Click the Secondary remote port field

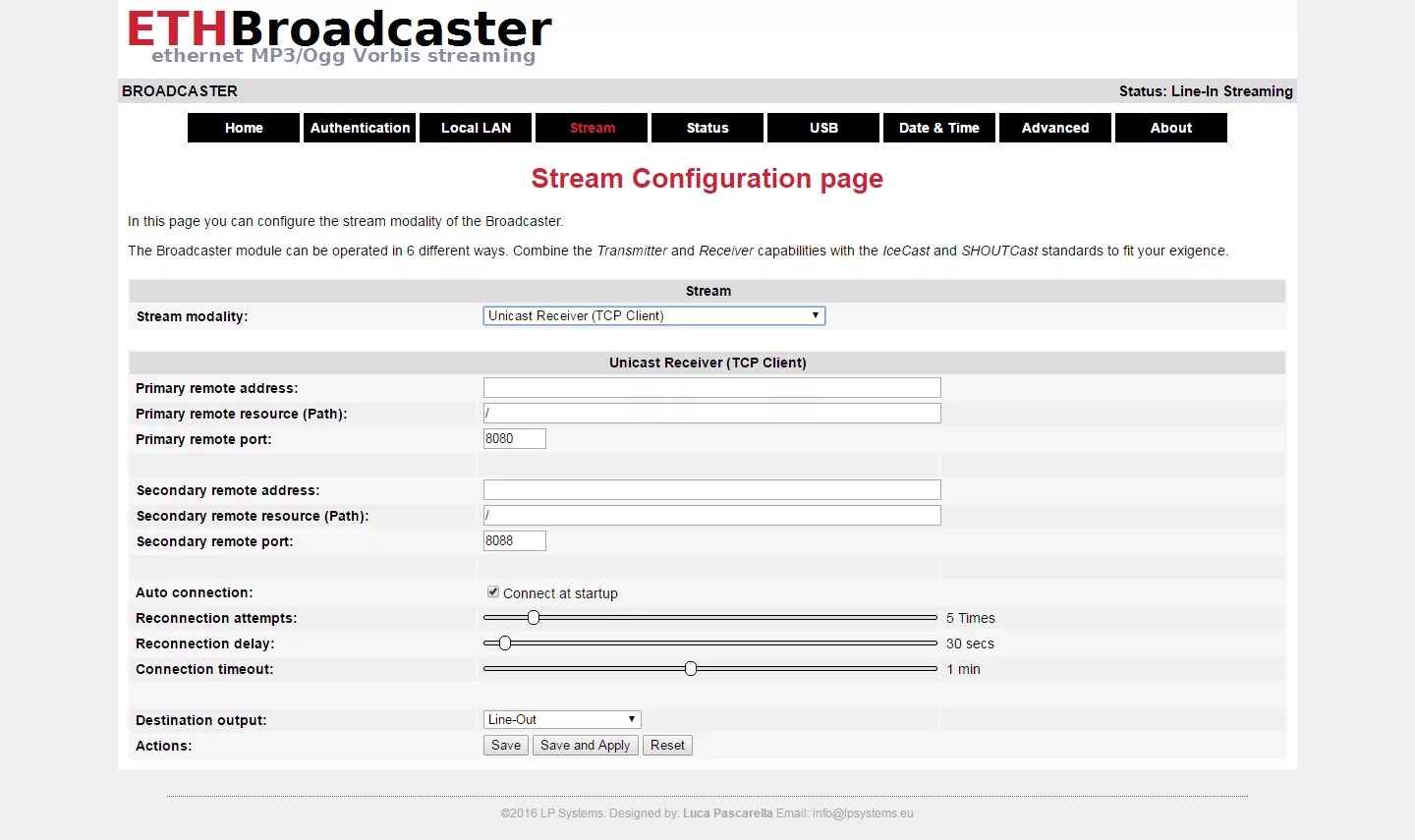[514, 541]
